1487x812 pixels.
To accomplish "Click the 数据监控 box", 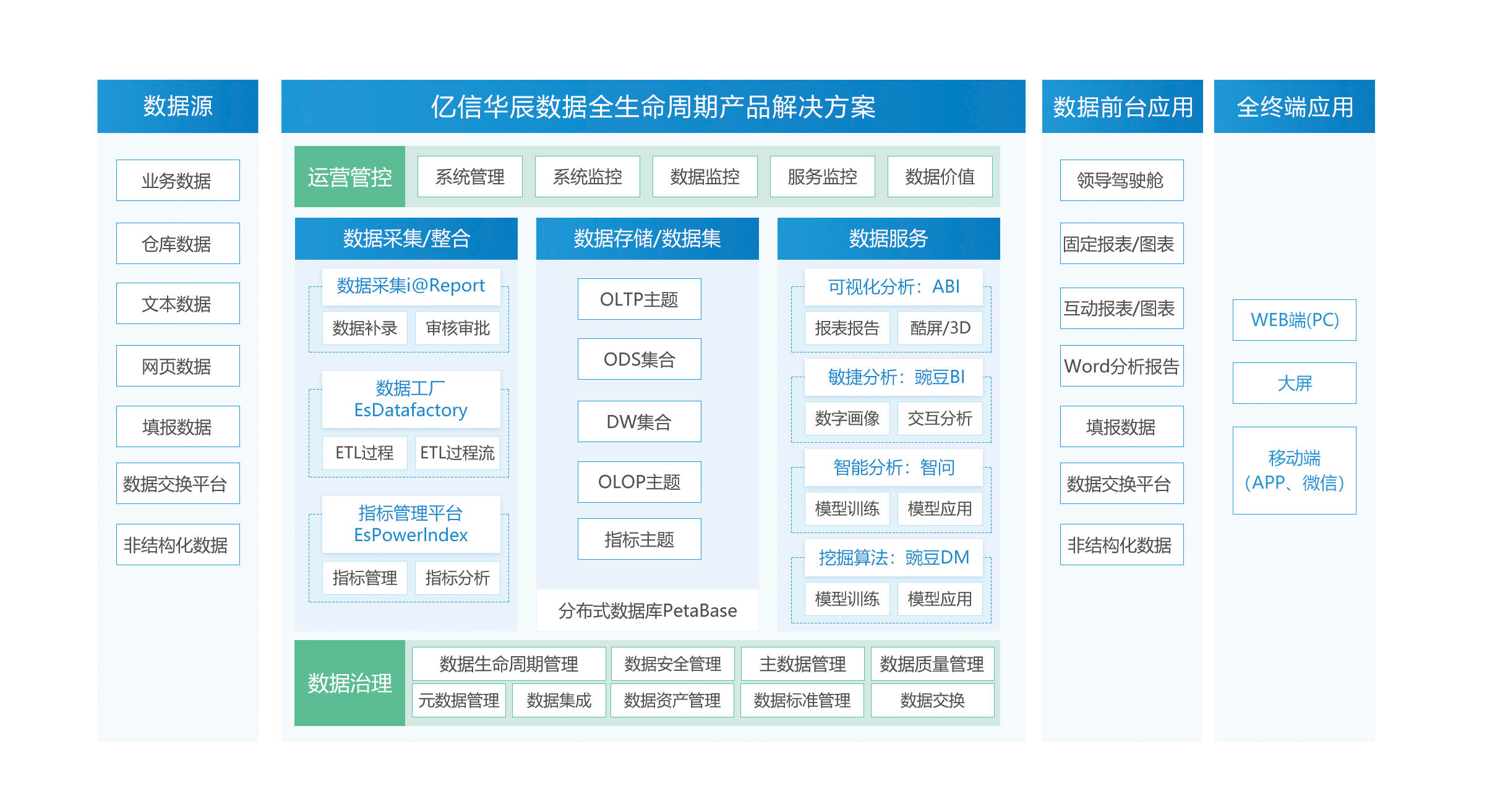I will point(705,177).
